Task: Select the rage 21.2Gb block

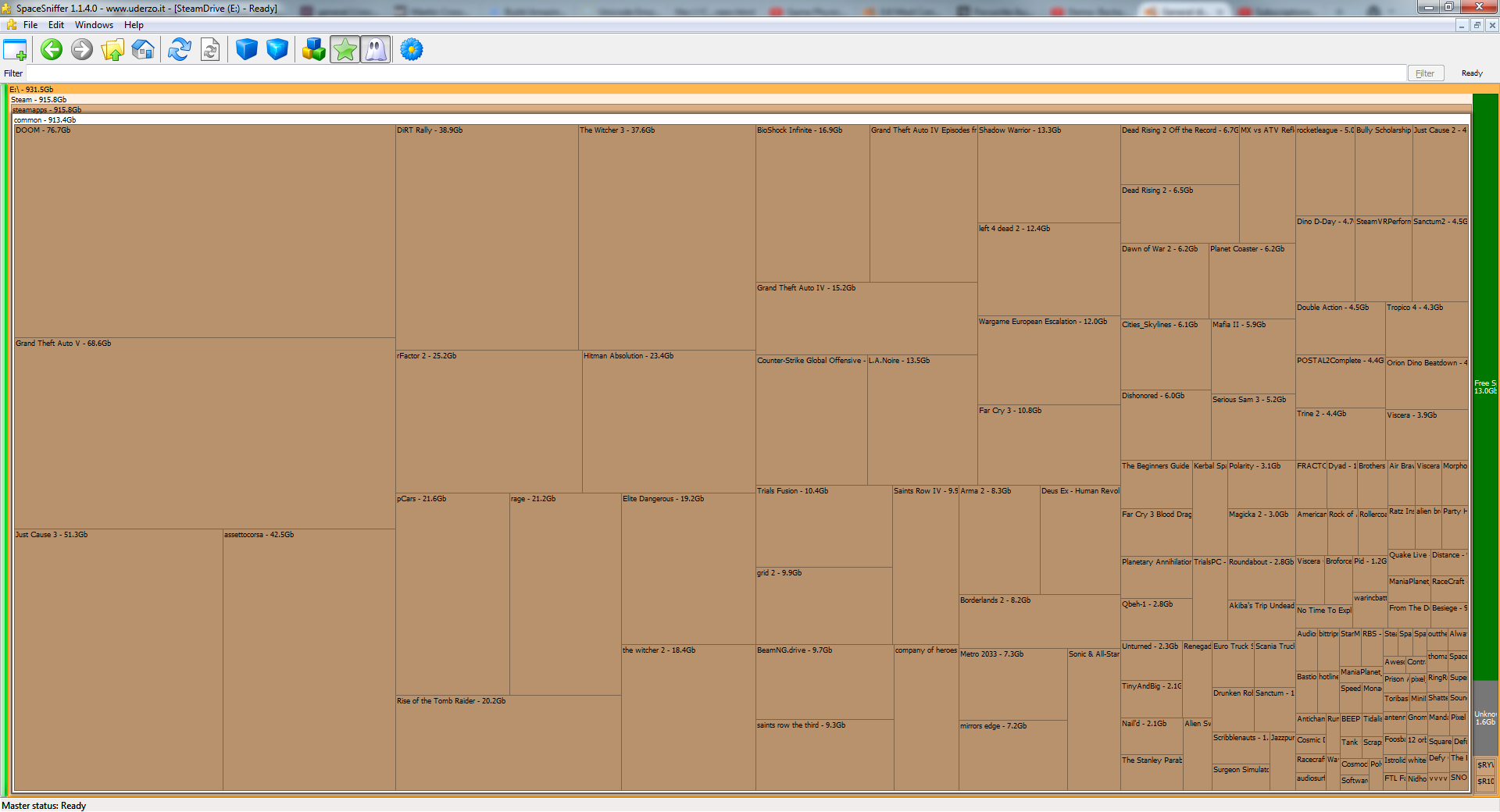Action: pyautogui.click(x=566, y=594)
